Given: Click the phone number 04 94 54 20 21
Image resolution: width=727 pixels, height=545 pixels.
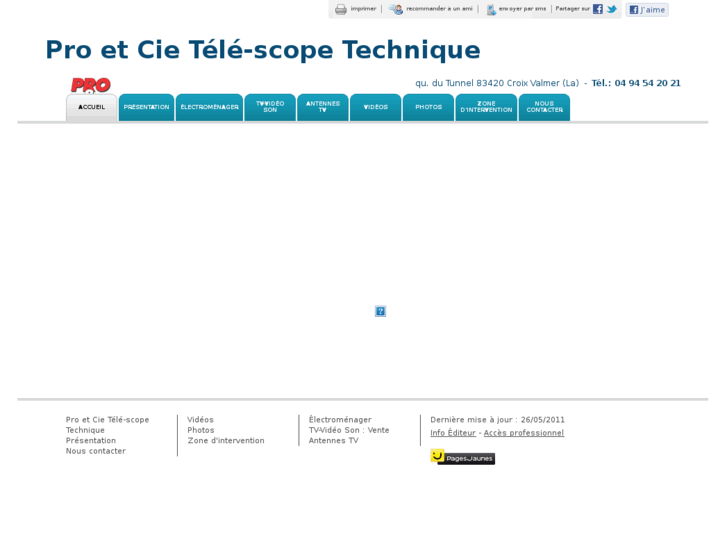Looking at the screenshot, I should click(x=647, y=83).
